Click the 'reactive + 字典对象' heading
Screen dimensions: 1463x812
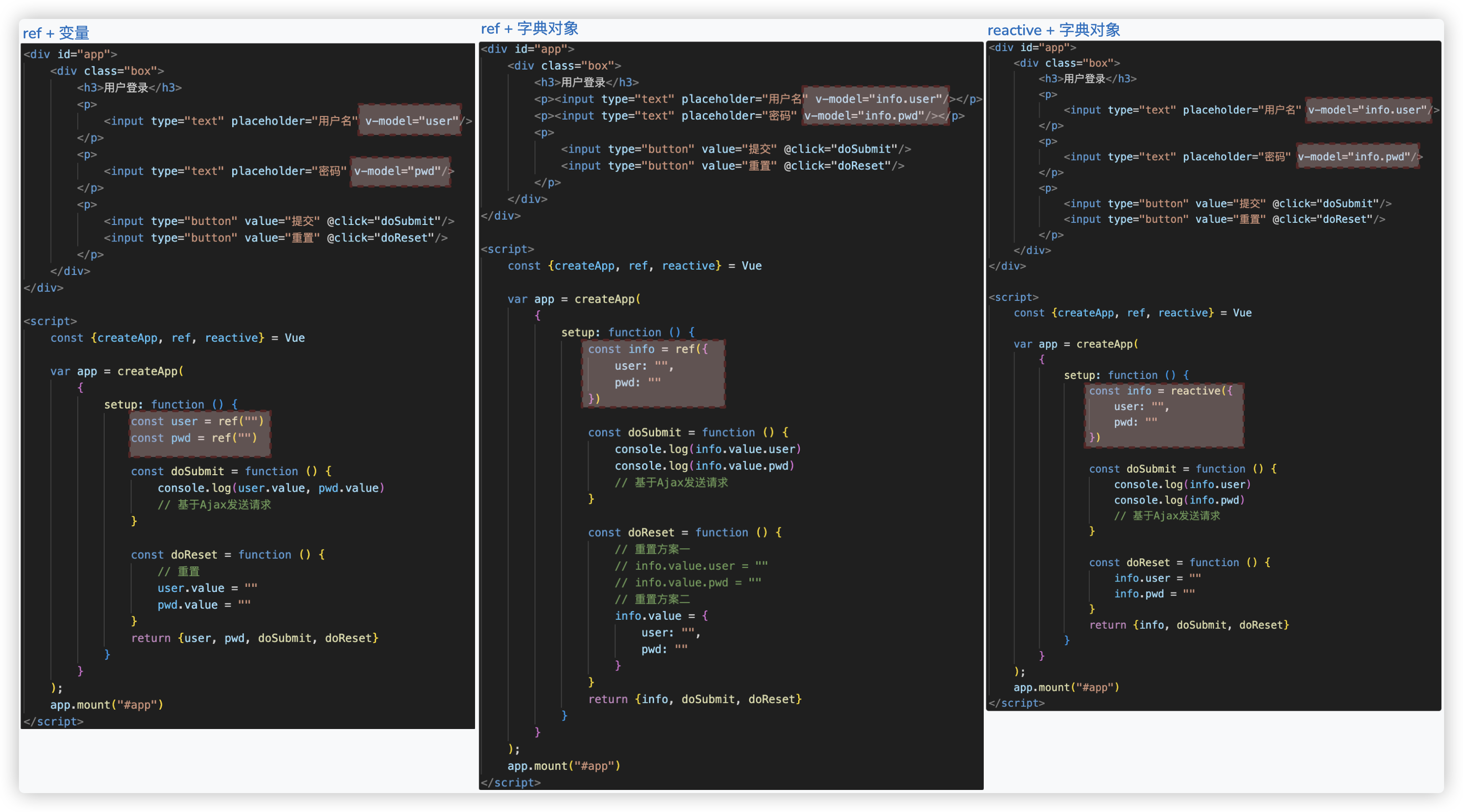(x=1053, y=30)
